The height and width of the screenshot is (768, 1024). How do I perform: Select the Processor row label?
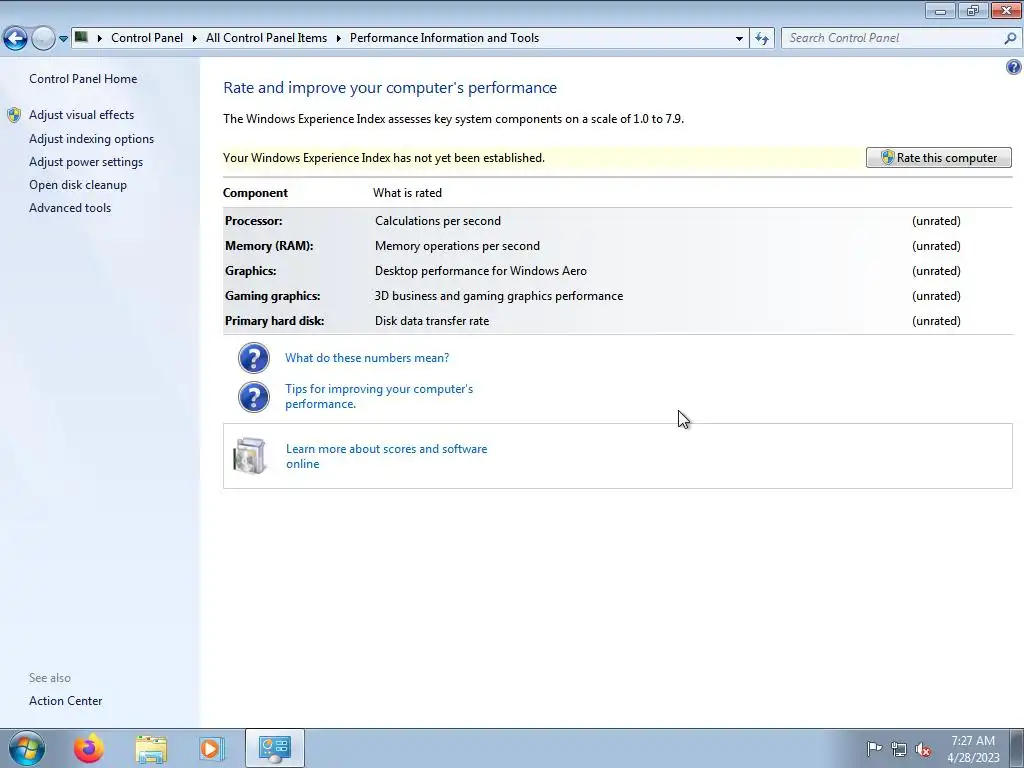click(253, 221)
